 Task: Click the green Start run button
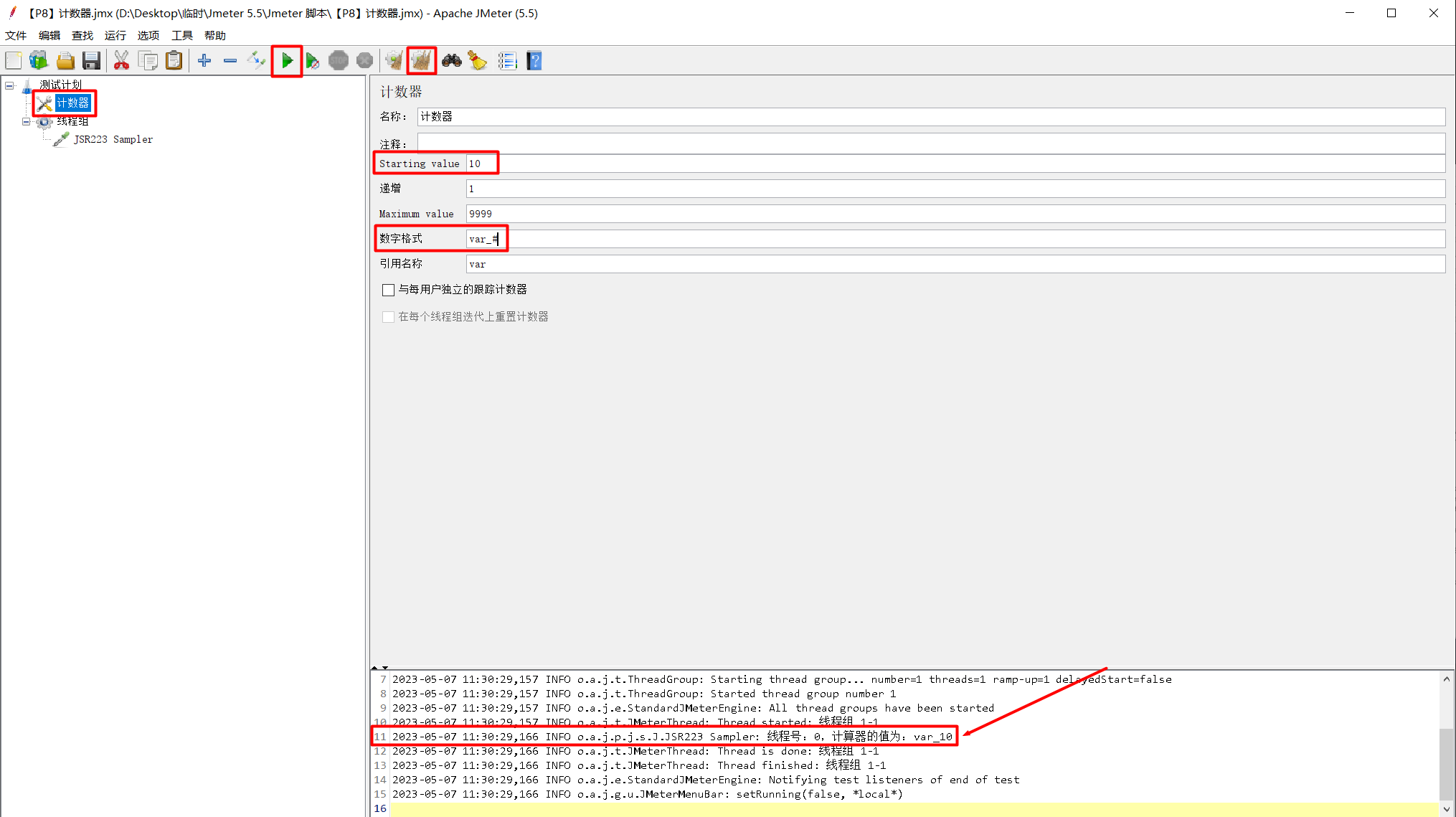[x=287, y=61]
